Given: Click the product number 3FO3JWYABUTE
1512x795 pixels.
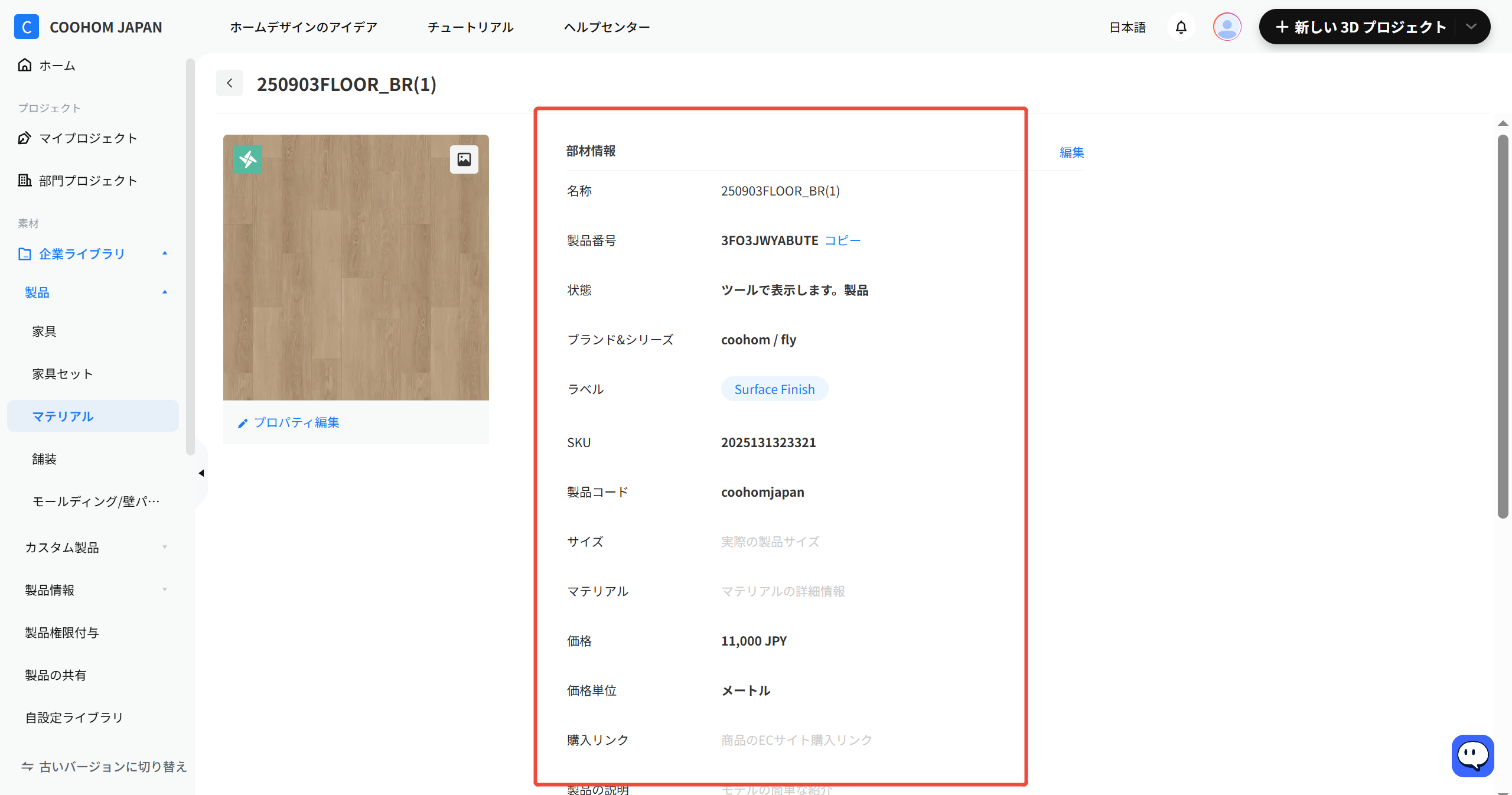Looking at the screenshot, I should pyautogui.click(x=770, y=240).
